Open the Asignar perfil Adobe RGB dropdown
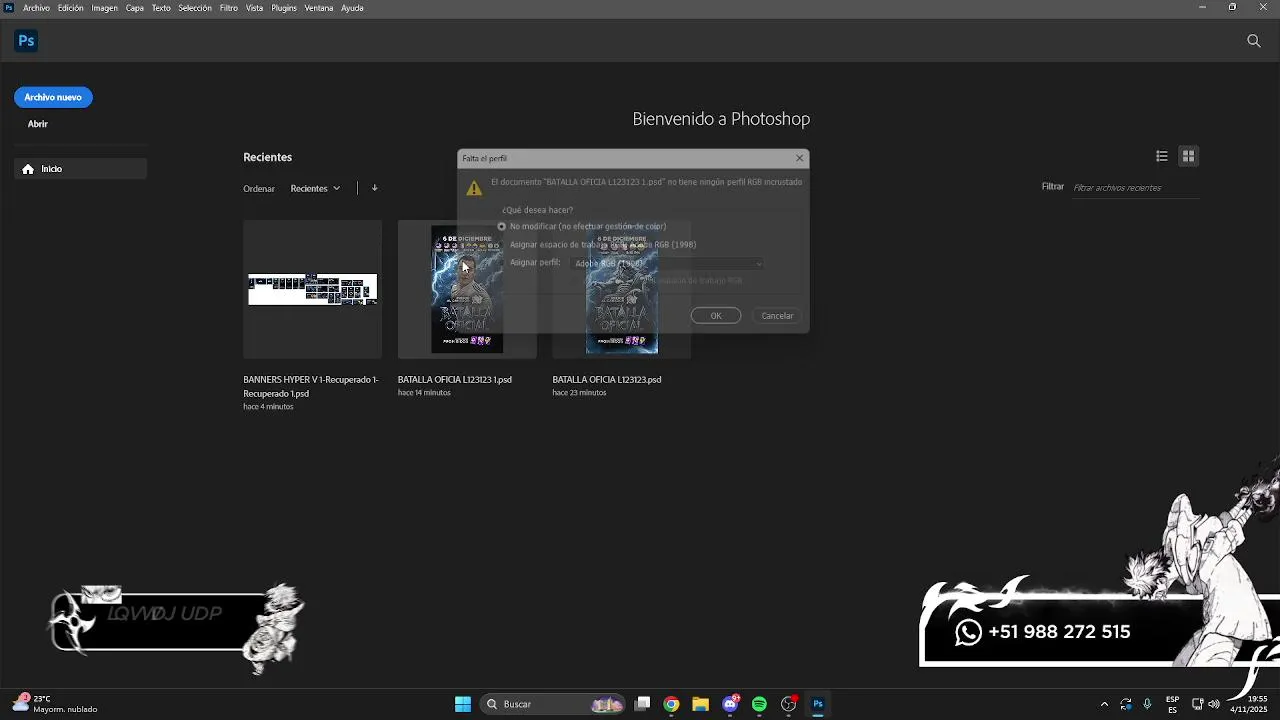 point(666,263)
